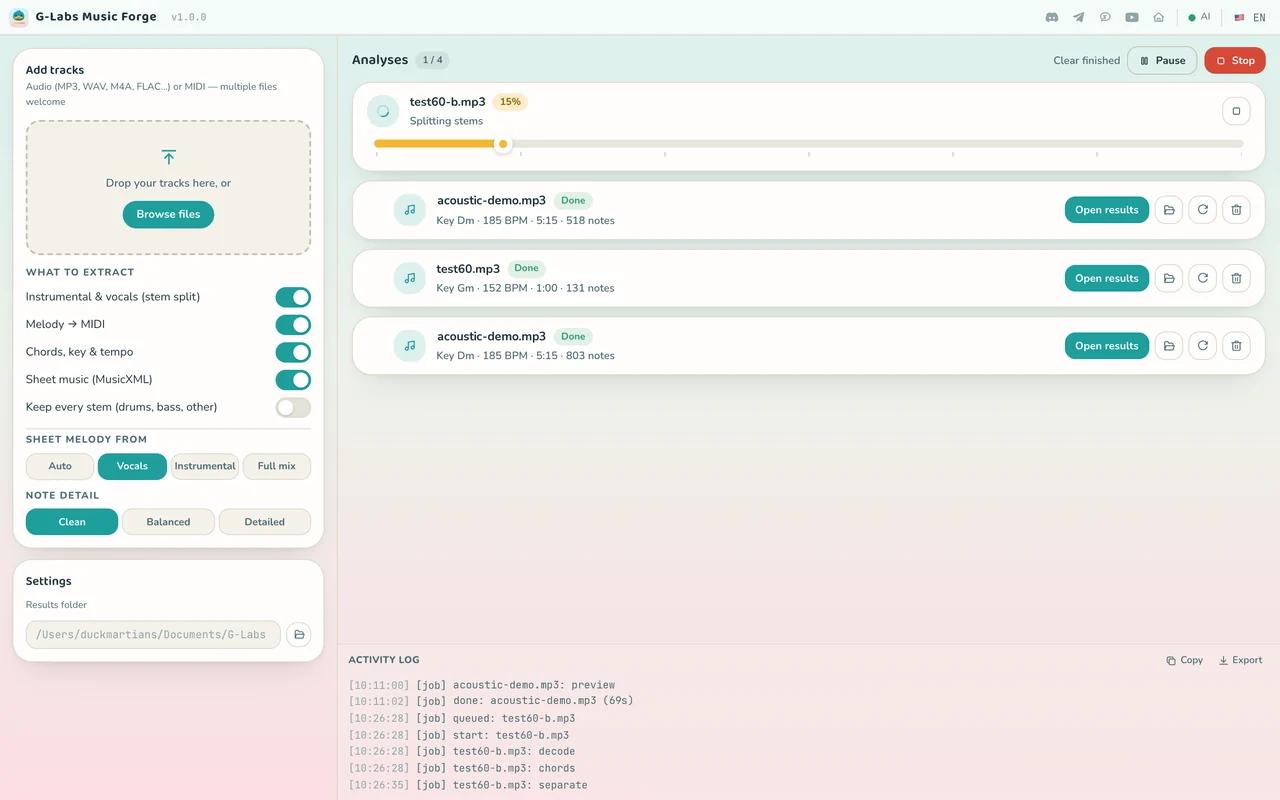Browse for the results folder in Settings
Viewport: 1280px width, 800px height.
coord(298,635)
